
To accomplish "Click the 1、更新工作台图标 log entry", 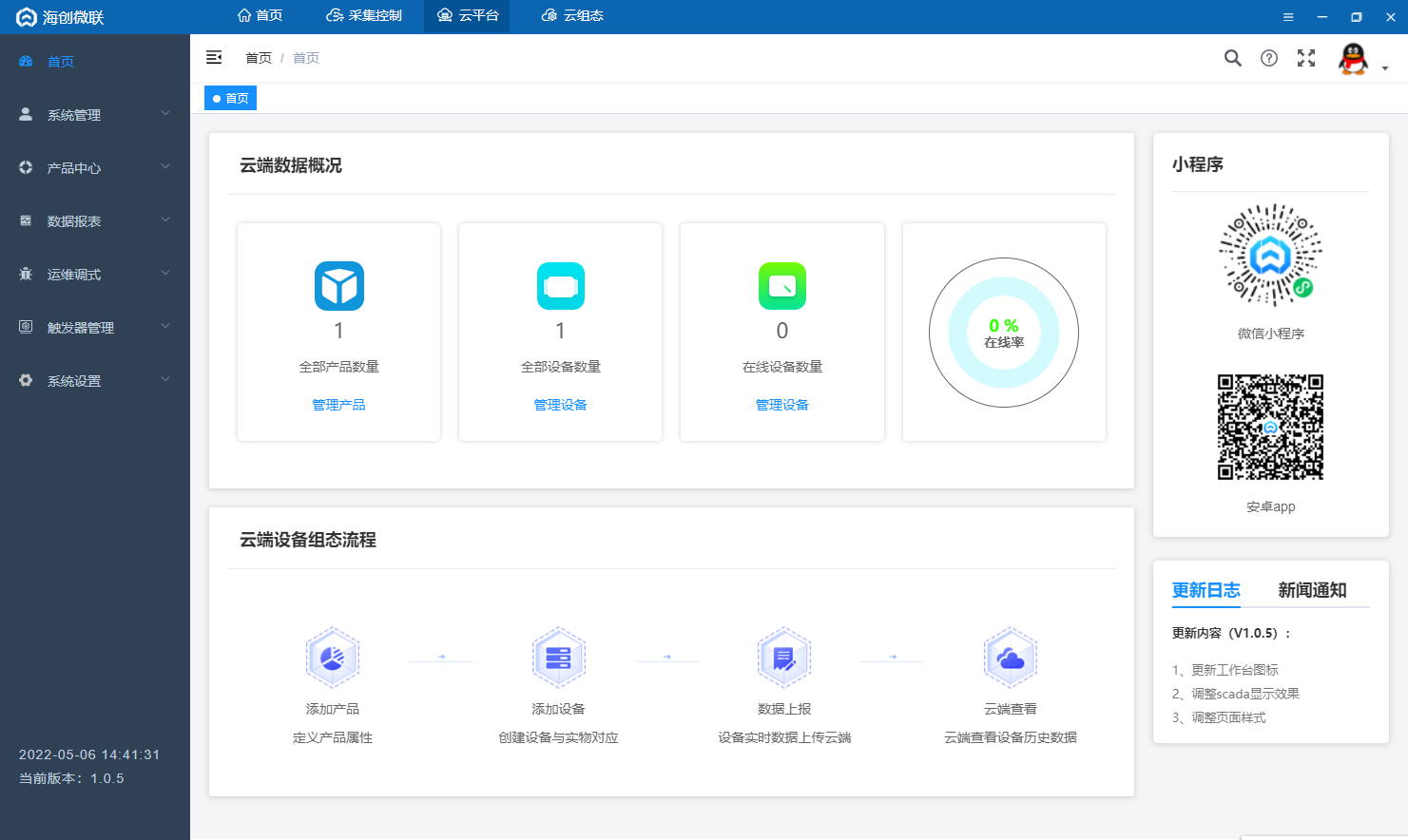I will 1225,670.
